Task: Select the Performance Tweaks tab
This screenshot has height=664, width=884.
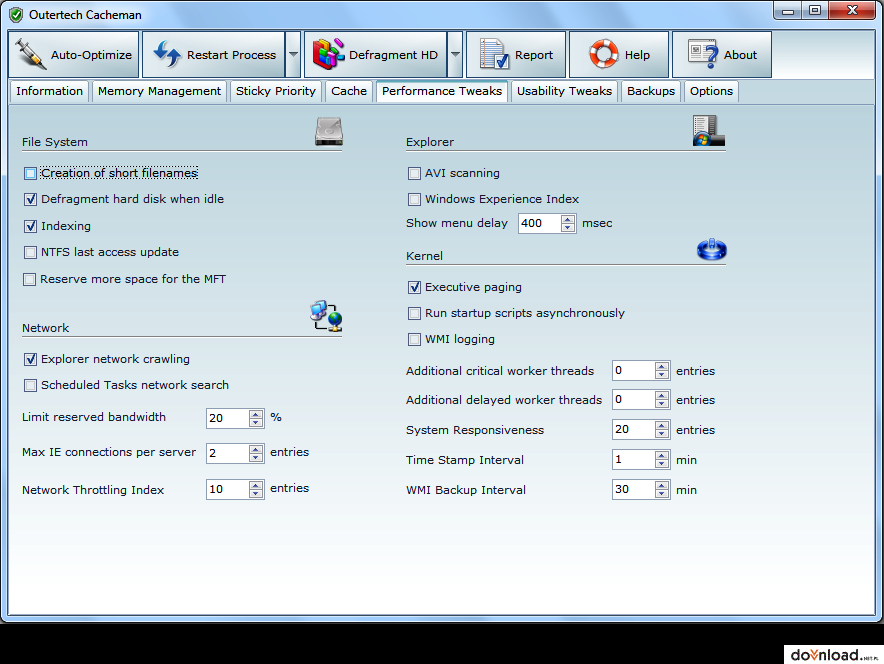Action: (x=442, y=91)
